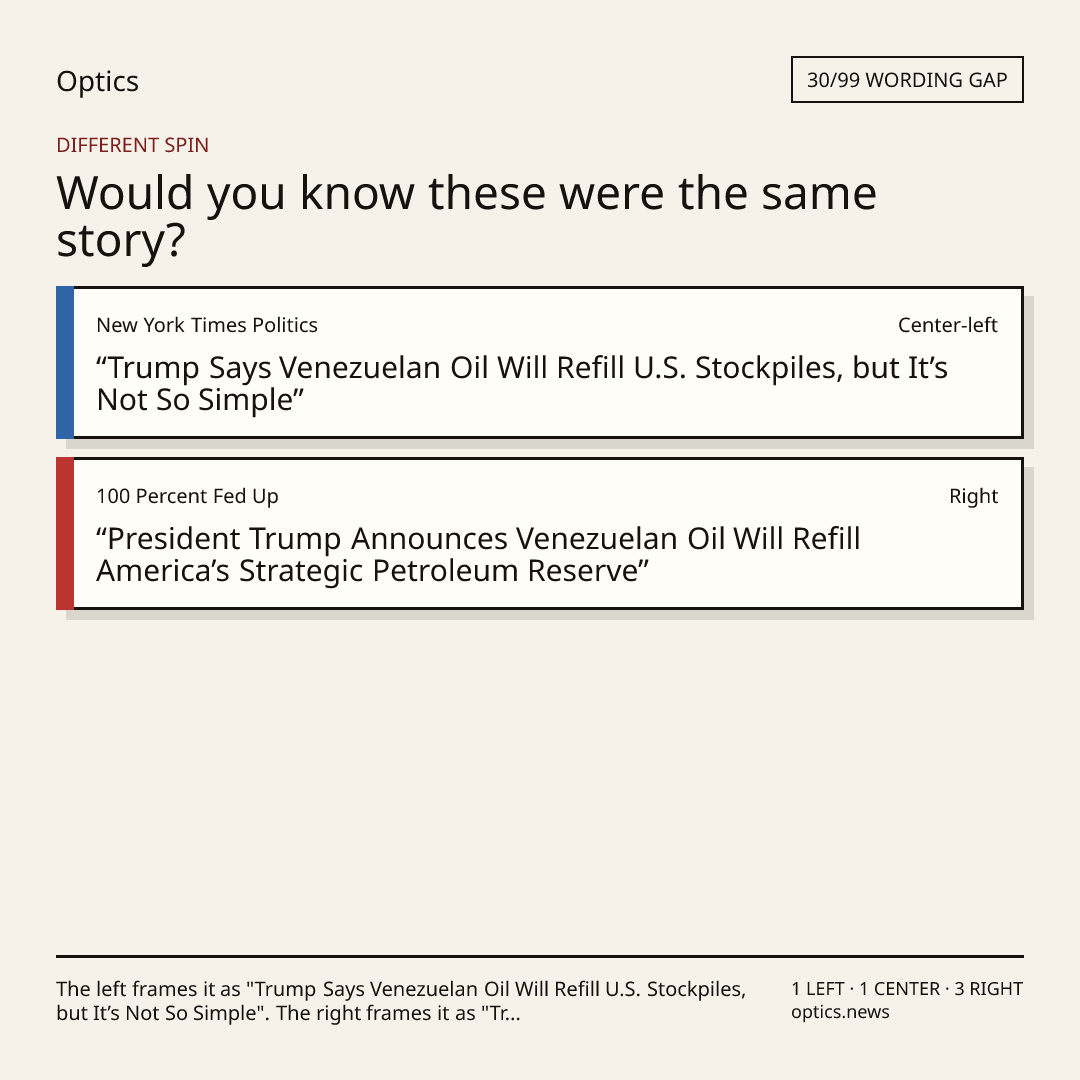Viewport: 1080px width, 1080px height.
Task: Click the Center-left bias label
Action: click(947, 325)
